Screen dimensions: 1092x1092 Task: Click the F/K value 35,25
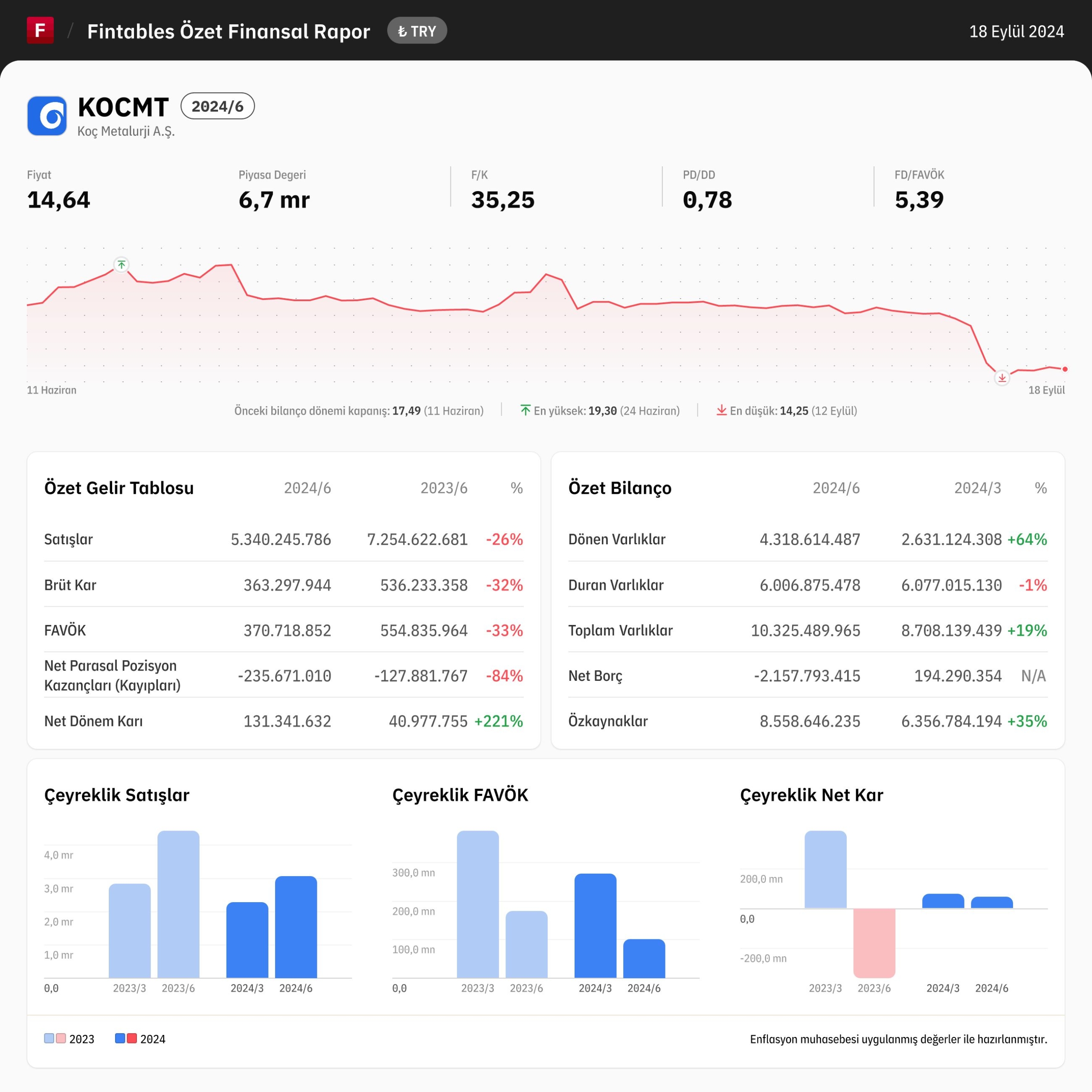(x=503, y=200)
